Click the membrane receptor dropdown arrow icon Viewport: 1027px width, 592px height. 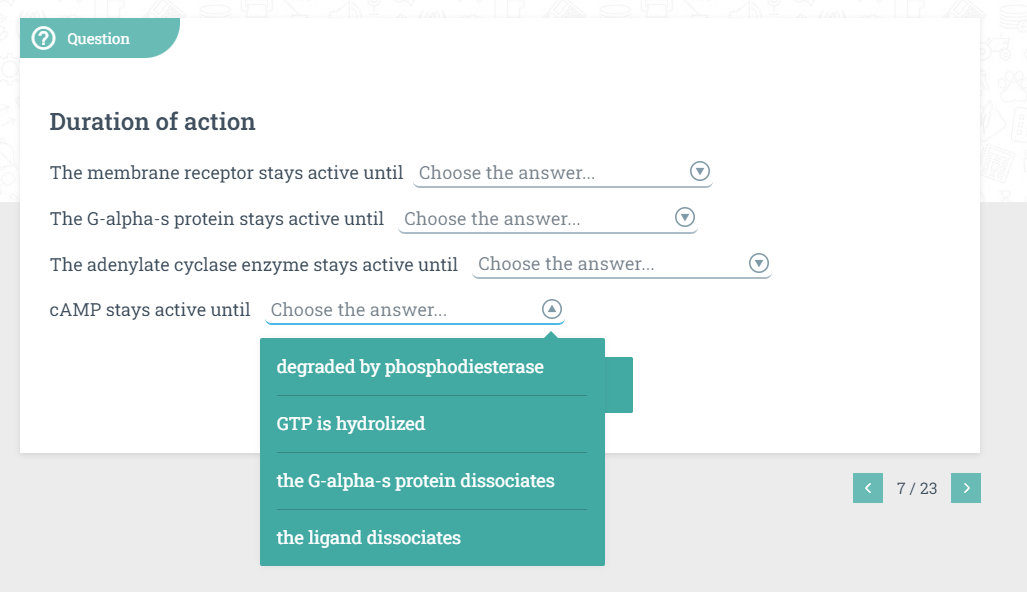point(700,171)
